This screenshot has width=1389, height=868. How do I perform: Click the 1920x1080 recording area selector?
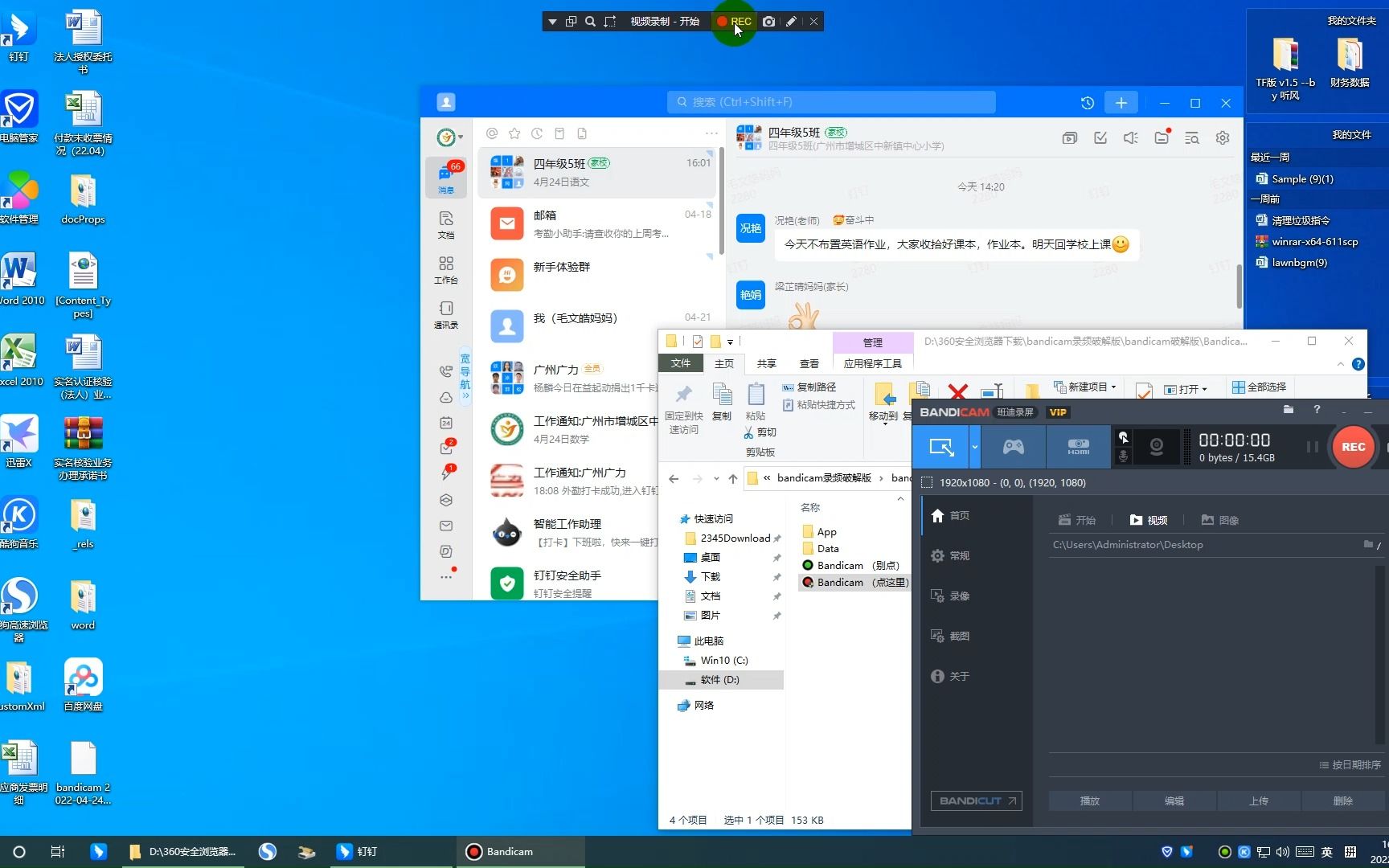[x=1003, y=483]
